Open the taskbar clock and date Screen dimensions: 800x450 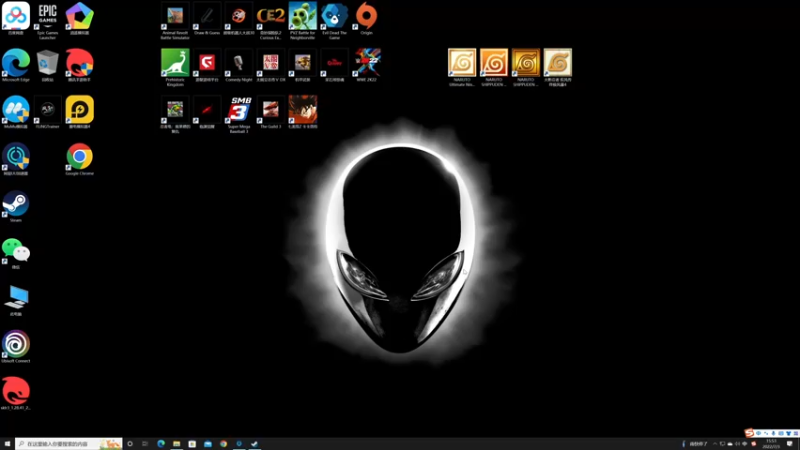coord(771,444)
